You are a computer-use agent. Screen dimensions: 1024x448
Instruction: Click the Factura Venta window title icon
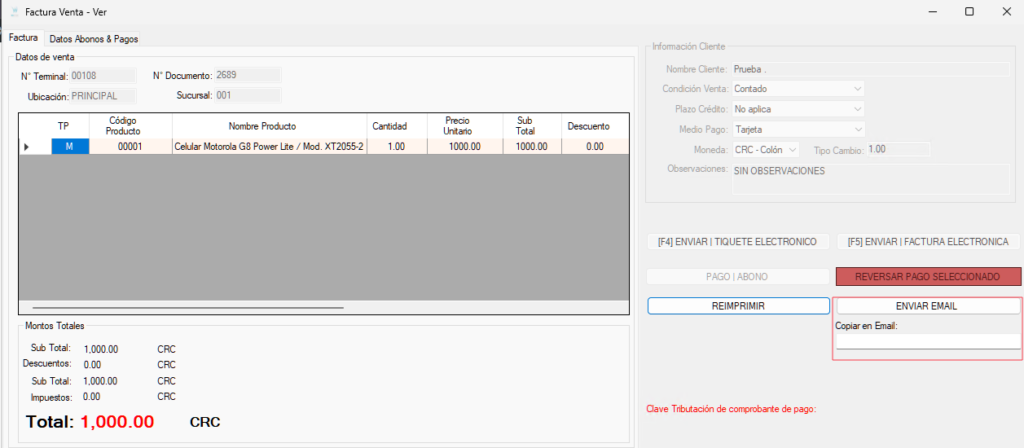point(13,12)
